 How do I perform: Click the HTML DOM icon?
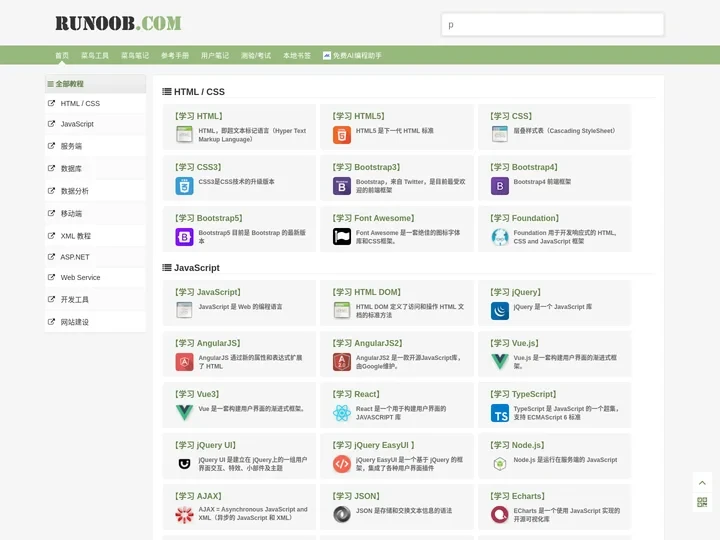click(342, 311)
